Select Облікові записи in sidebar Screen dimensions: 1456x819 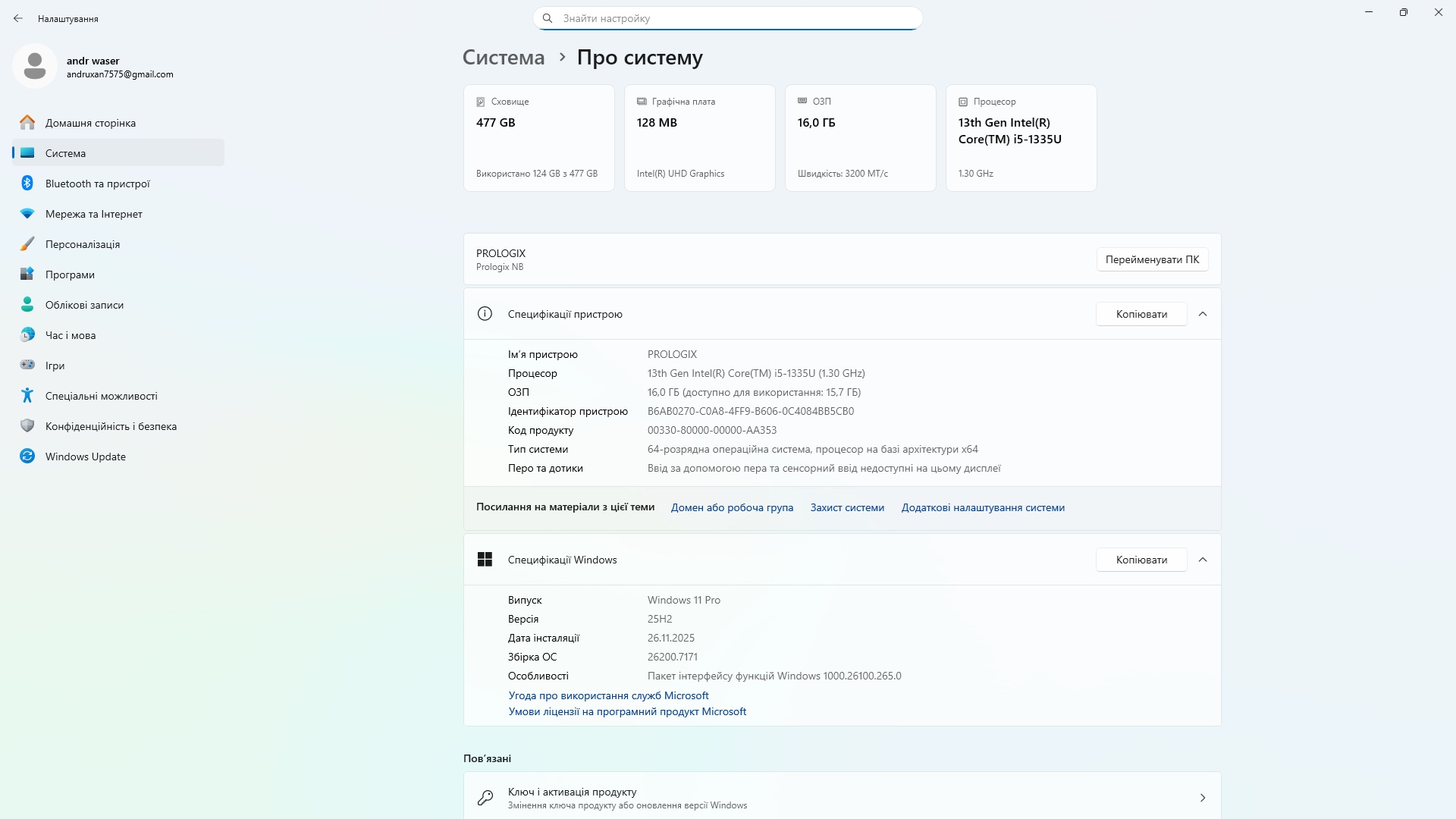coord(84,305)
